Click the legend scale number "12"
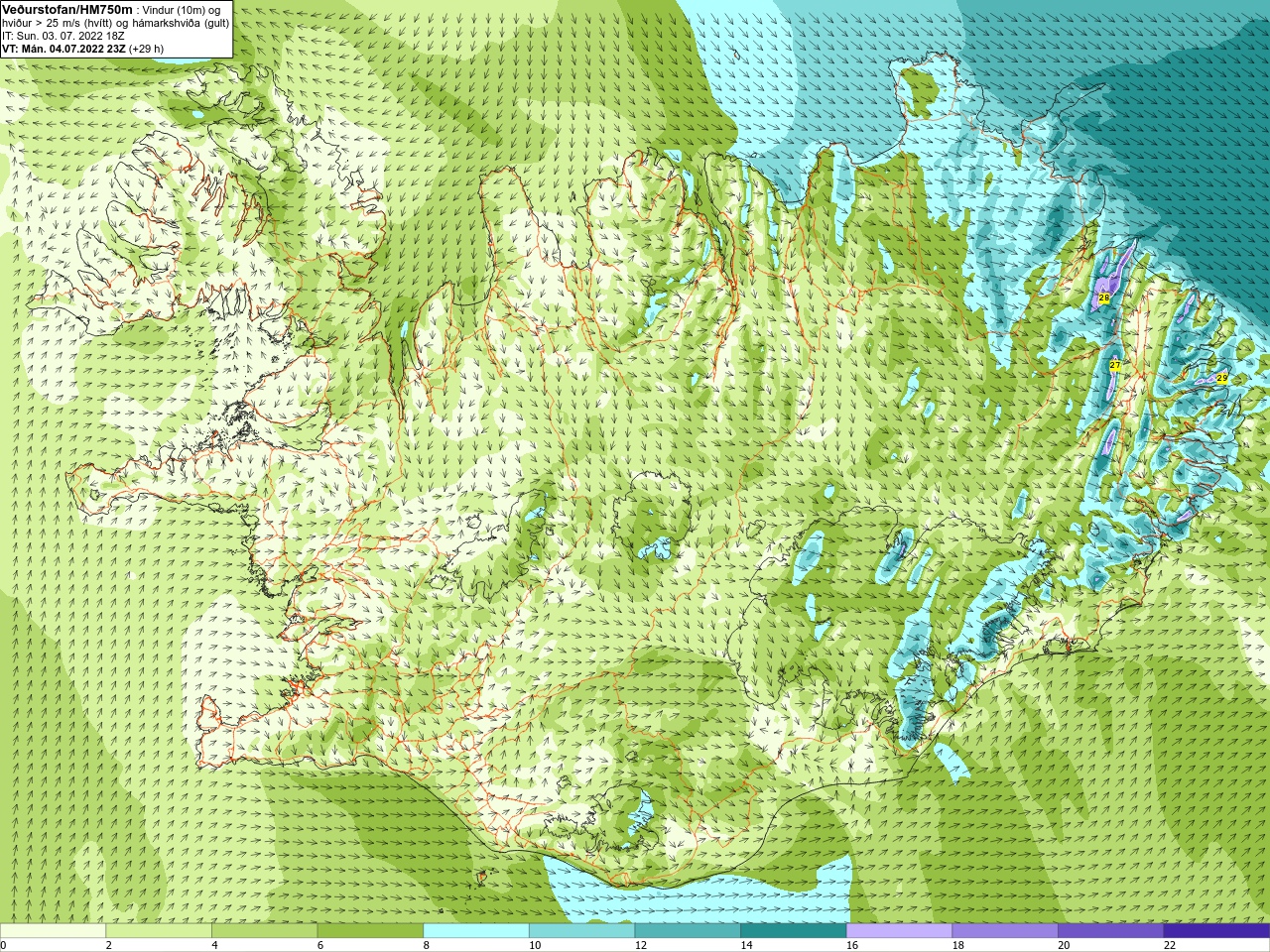This screenshot has height=952, width=1270. tap(640, 946)
